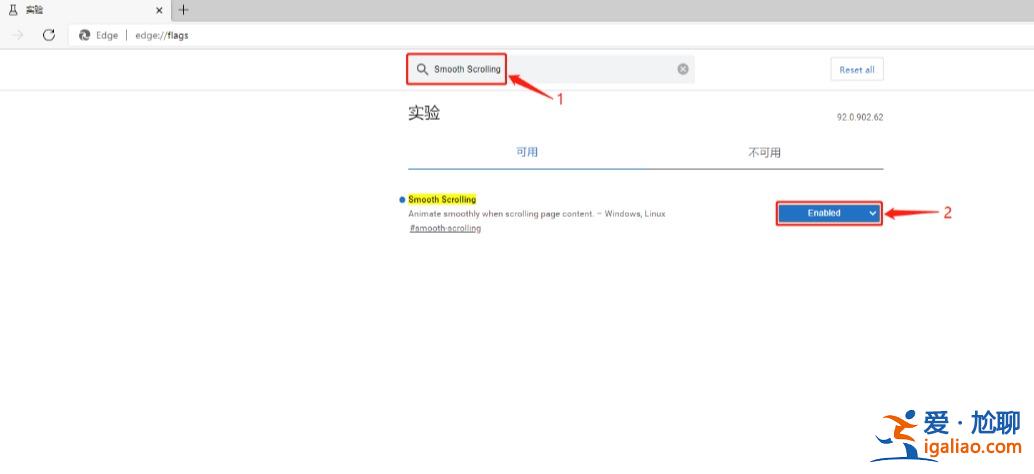1034x474 pixels.
Task: Click the flask icon on the browser tab
Action: pos(13,10)
